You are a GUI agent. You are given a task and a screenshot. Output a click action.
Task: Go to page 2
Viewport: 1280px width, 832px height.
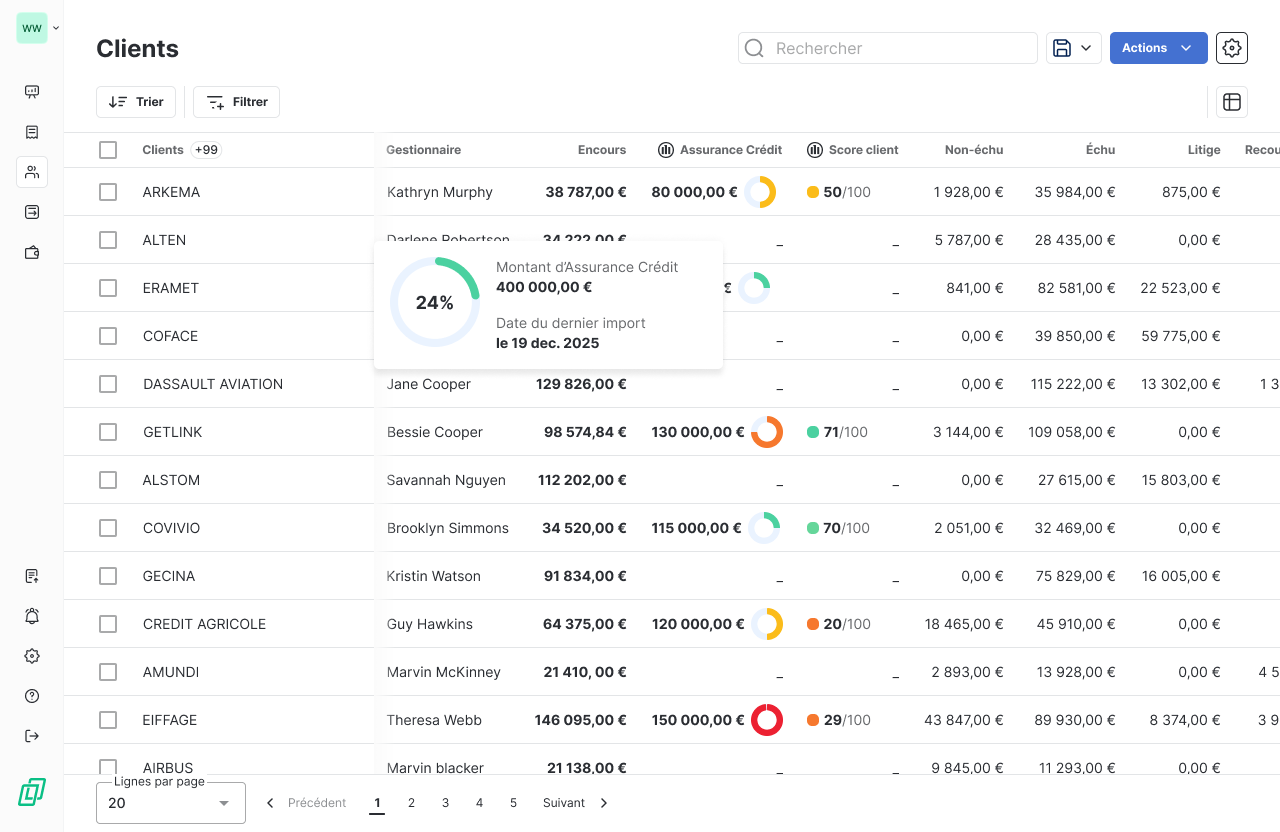[411, 803]
